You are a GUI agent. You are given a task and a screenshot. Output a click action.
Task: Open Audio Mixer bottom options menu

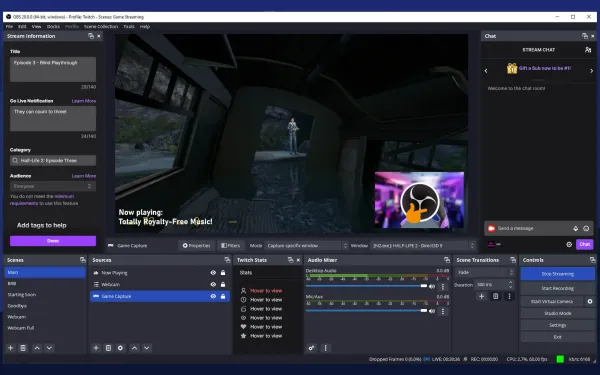click(x=326, y=348)
